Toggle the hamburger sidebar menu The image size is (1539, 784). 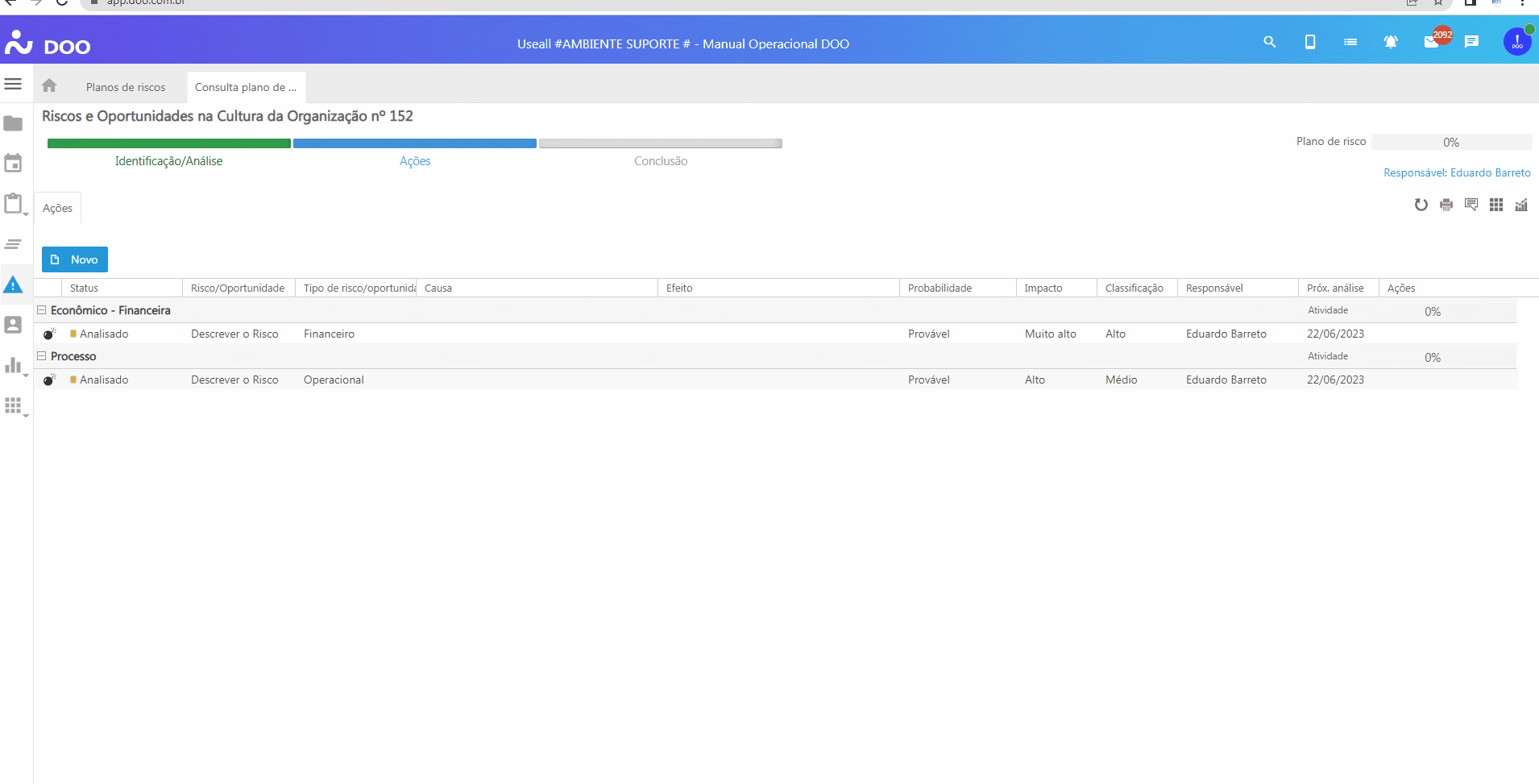[x=13, y=84]
